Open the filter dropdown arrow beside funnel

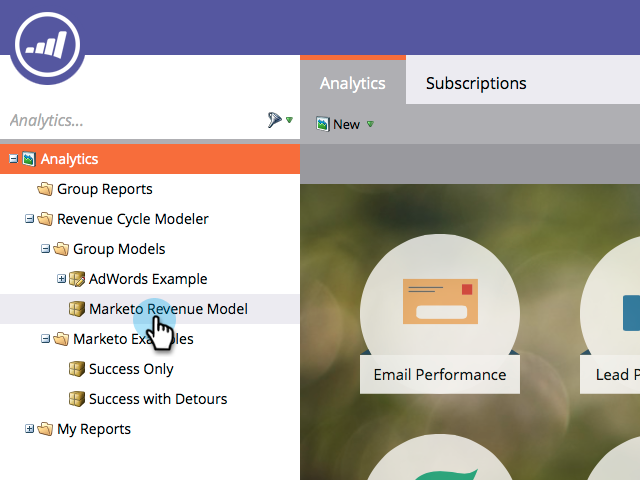click(x=289, y=120)
